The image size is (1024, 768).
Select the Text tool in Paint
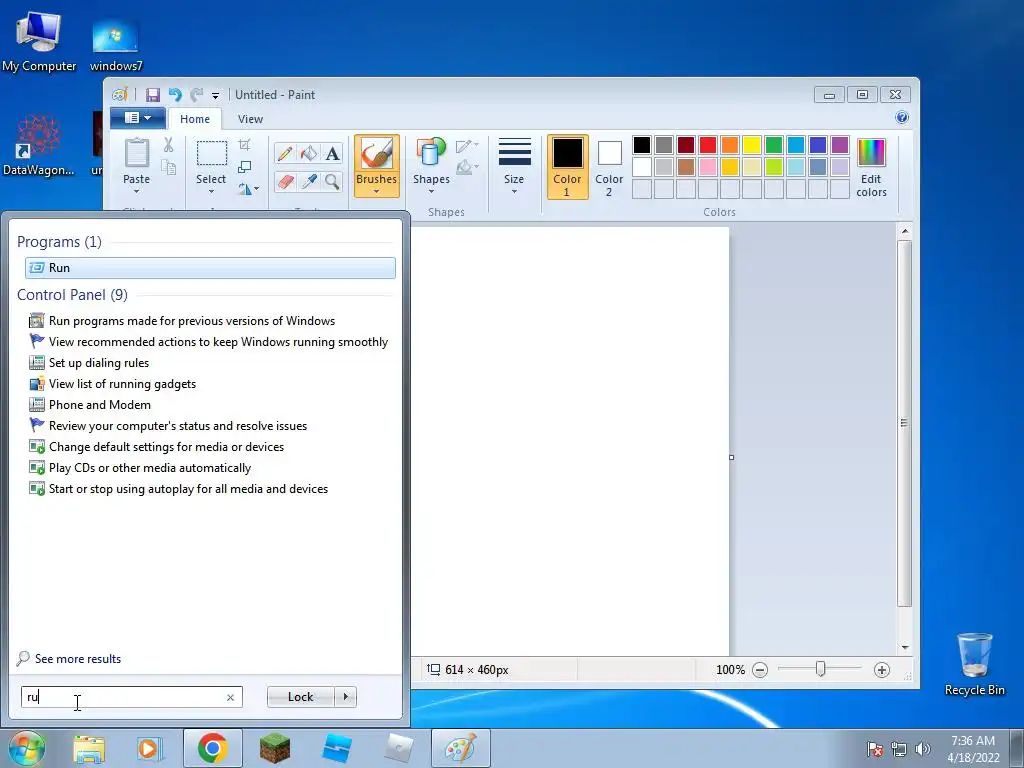point(332,154)
